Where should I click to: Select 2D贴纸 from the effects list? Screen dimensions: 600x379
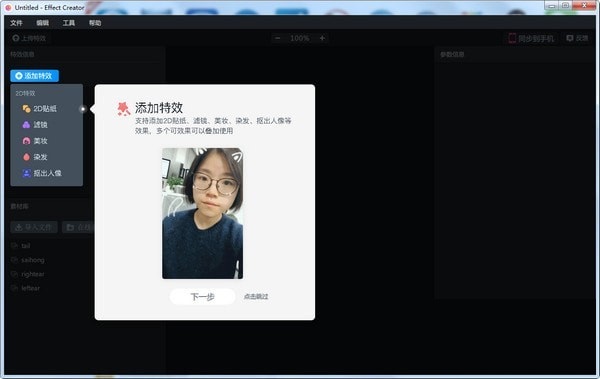[x=46, y=109]
